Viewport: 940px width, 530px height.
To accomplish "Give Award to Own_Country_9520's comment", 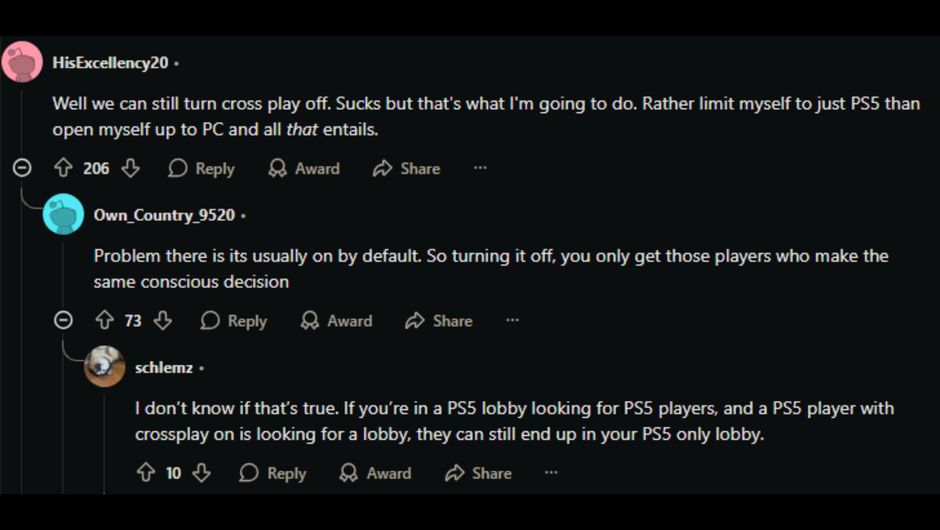I will click(336, 320).
